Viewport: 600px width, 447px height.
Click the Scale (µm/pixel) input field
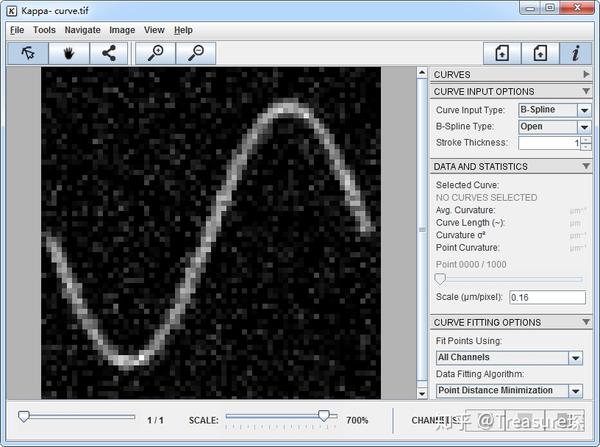[x=548, y=297]
